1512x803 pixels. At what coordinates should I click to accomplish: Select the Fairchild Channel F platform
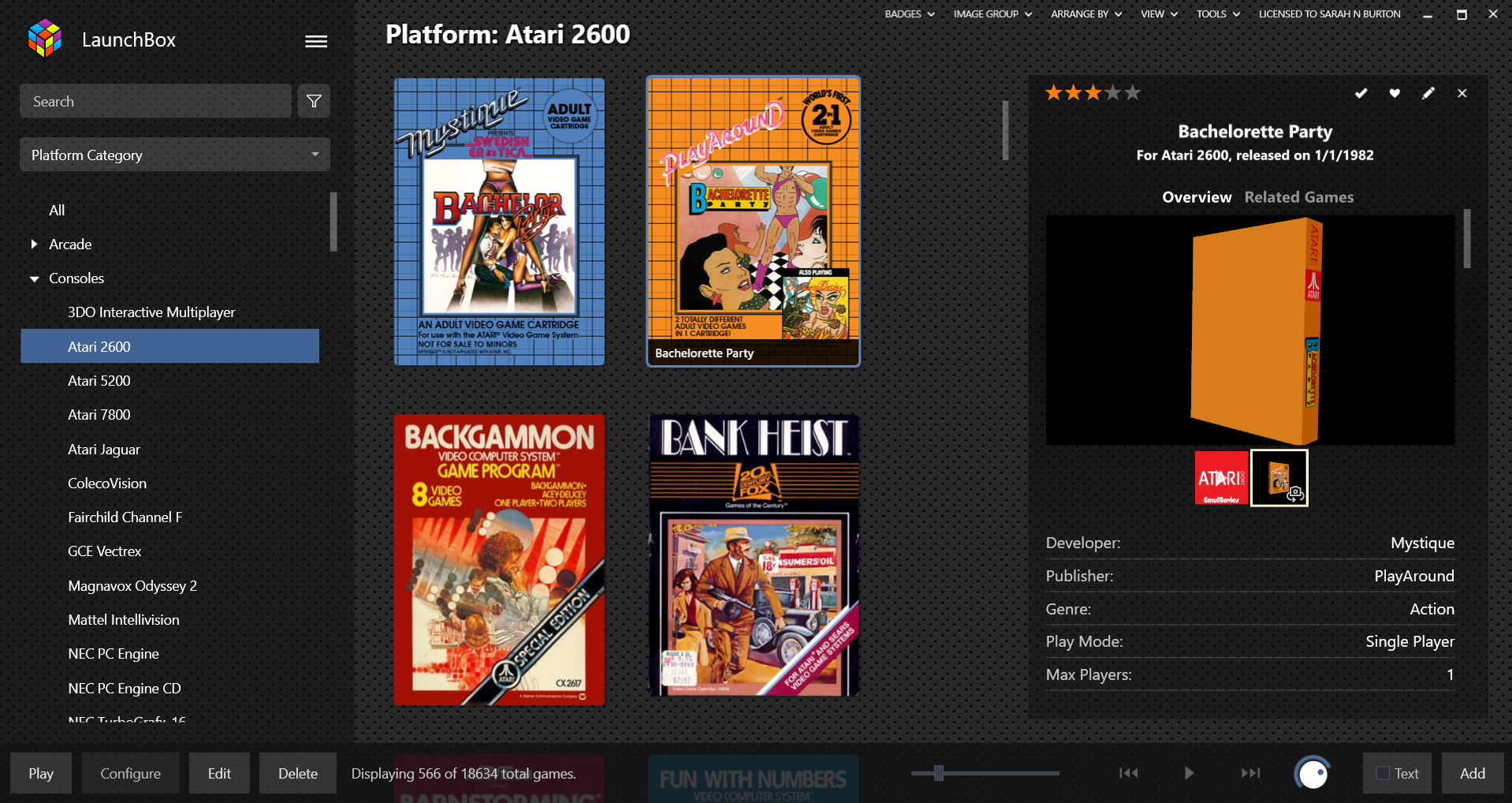tap(125, 517)
